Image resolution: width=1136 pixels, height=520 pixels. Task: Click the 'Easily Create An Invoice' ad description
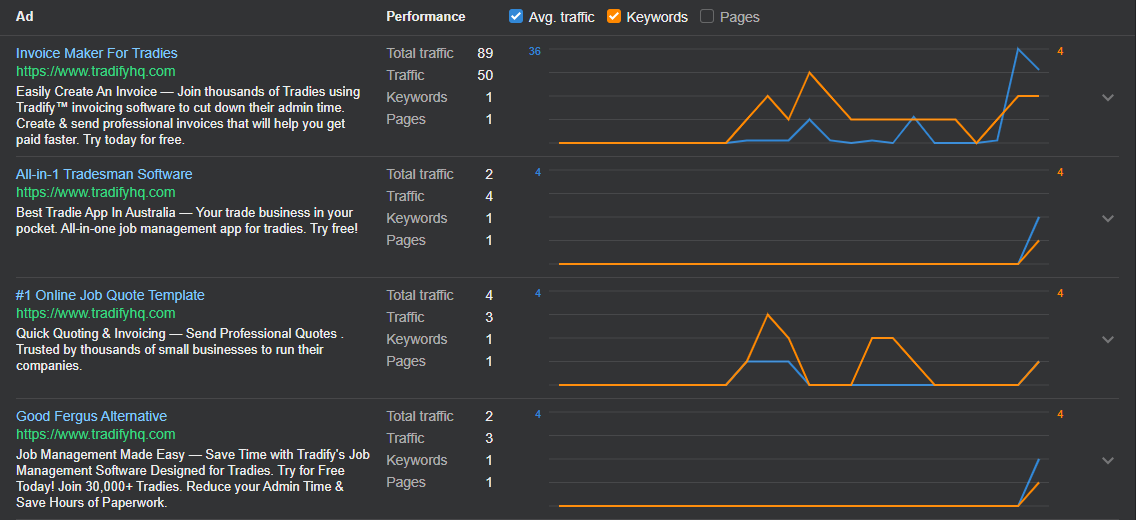point(188,116)
